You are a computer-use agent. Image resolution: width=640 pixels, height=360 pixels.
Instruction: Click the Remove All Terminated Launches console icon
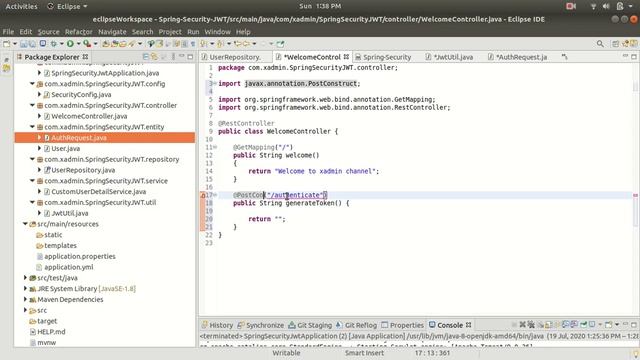coord(531,325)
